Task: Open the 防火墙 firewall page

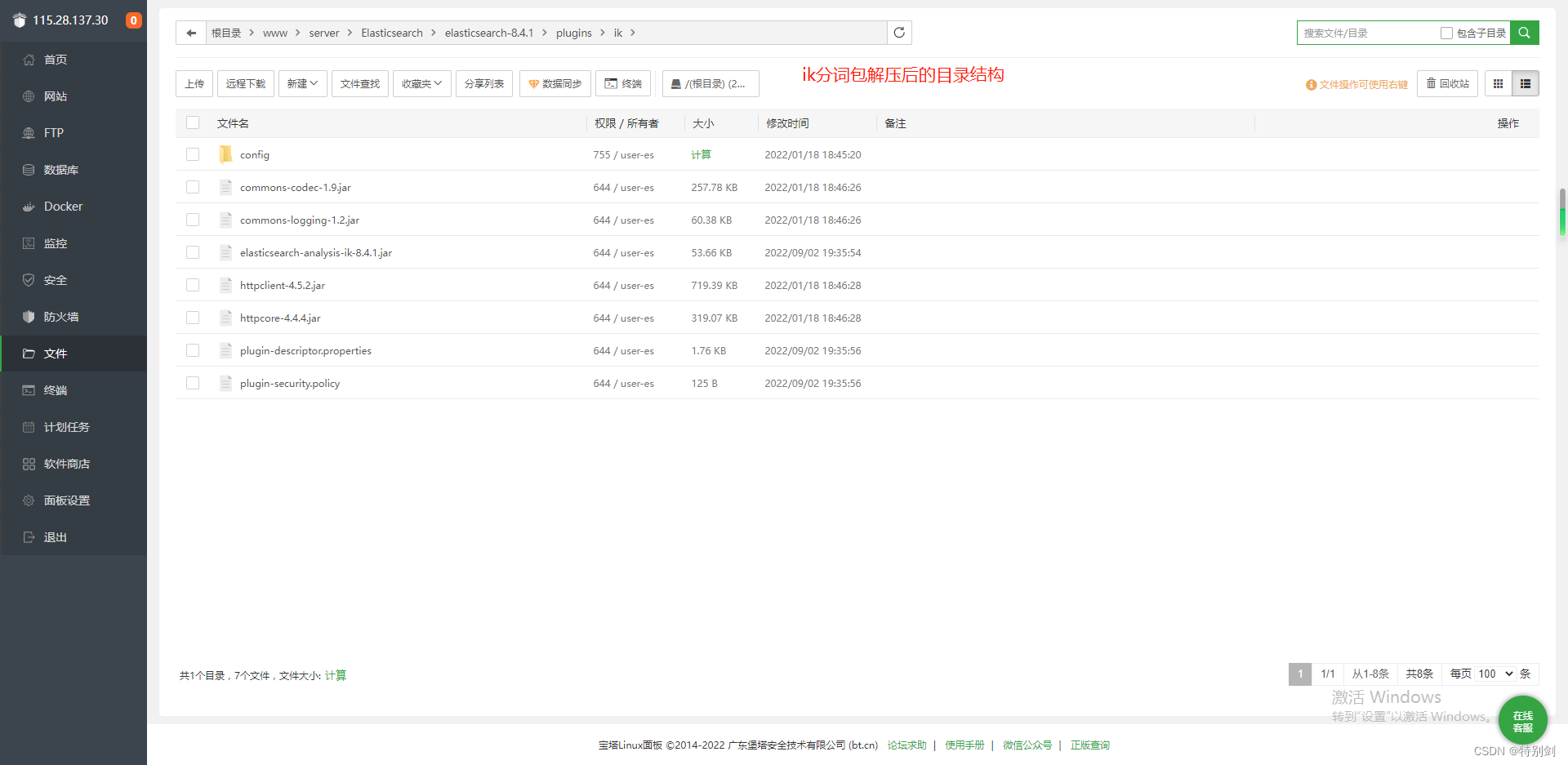Action: pyautogui.click(x=73, y=317)
